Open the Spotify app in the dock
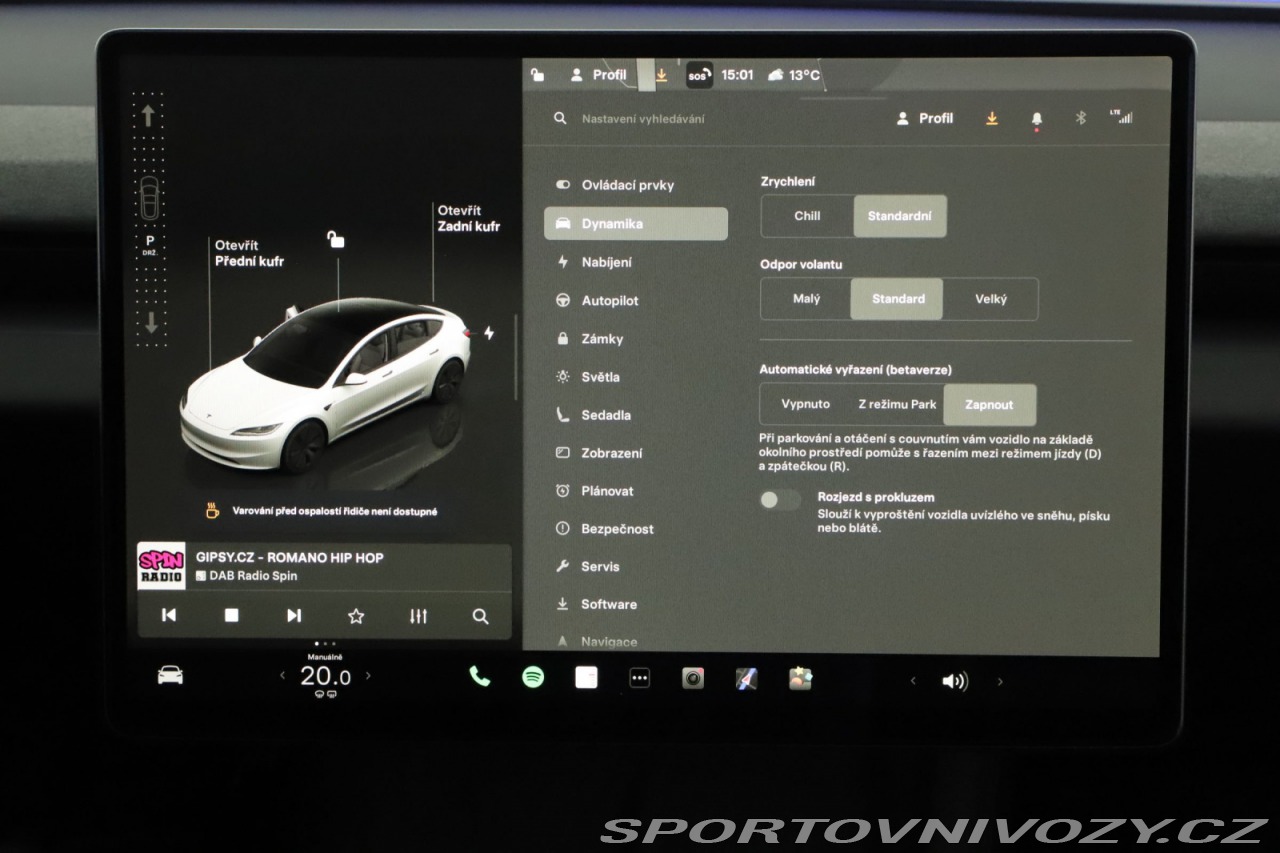The image size is (1280, 853). (x=533, y=678)
